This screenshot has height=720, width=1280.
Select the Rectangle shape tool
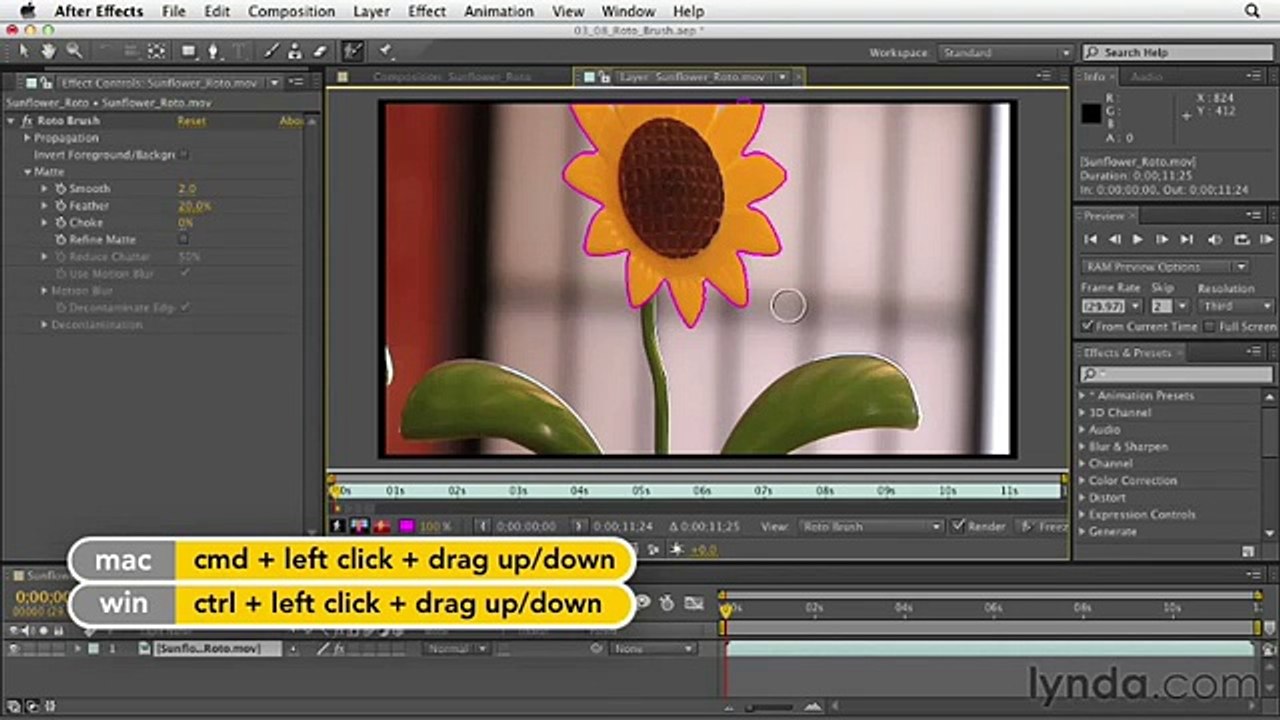click(189, 51)
